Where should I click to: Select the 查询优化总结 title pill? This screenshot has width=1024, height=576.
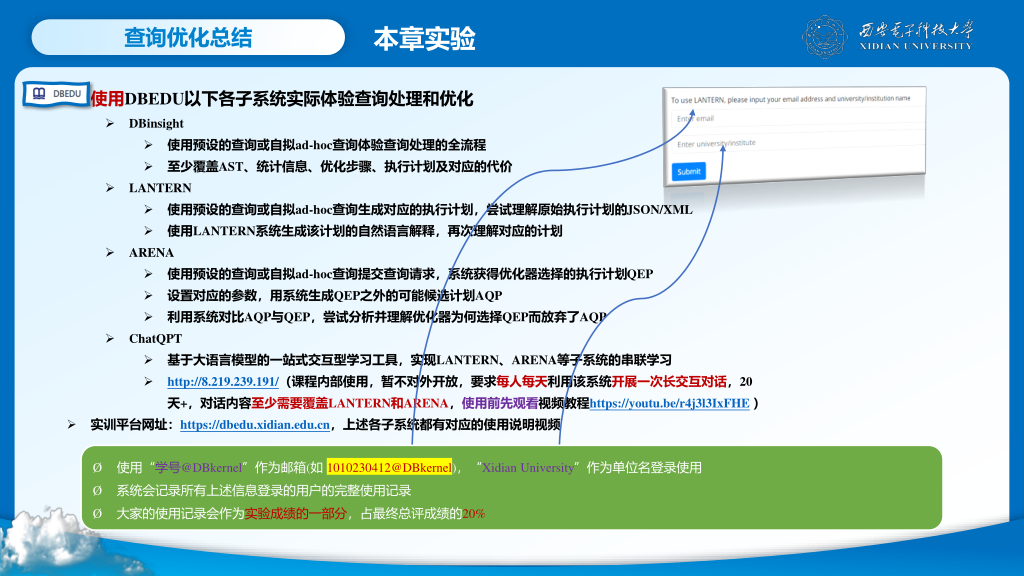pyautogui.click(x=188, y=37)
